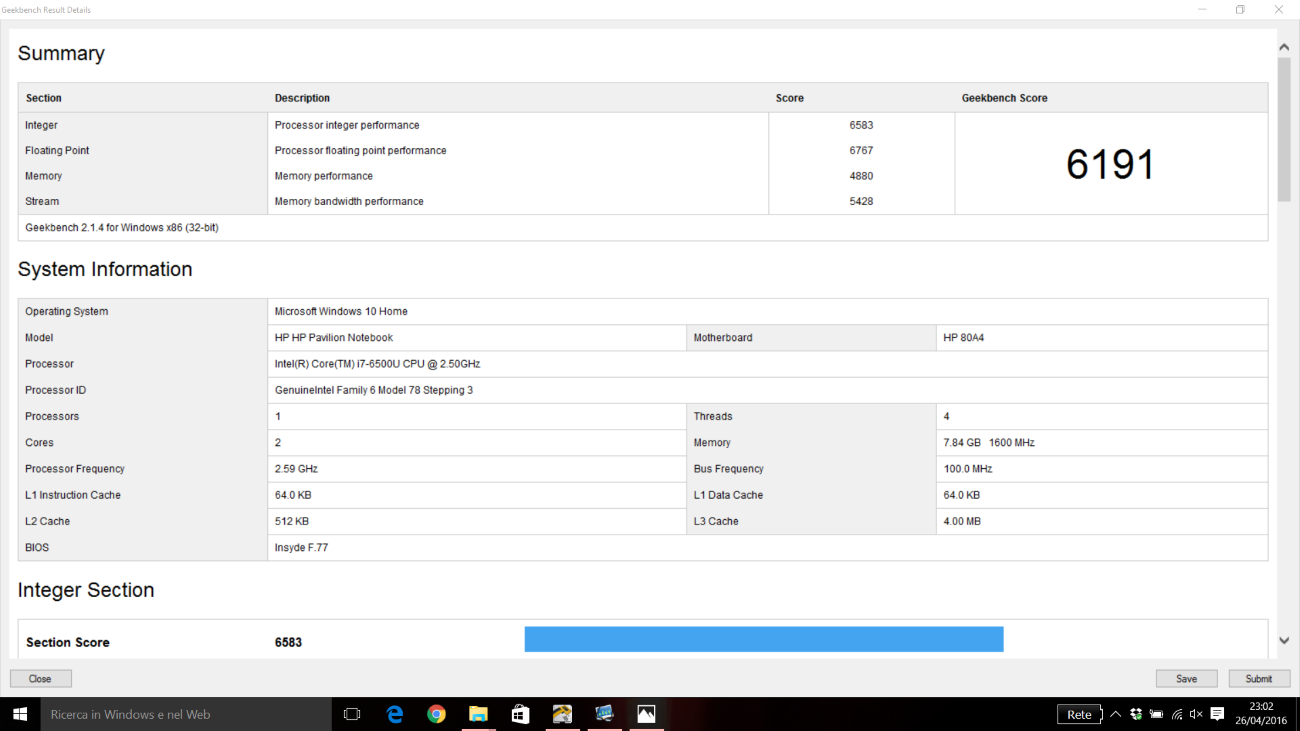
Task: Launch Microsoft Edge from the taskbar
Action: (395, 714)
